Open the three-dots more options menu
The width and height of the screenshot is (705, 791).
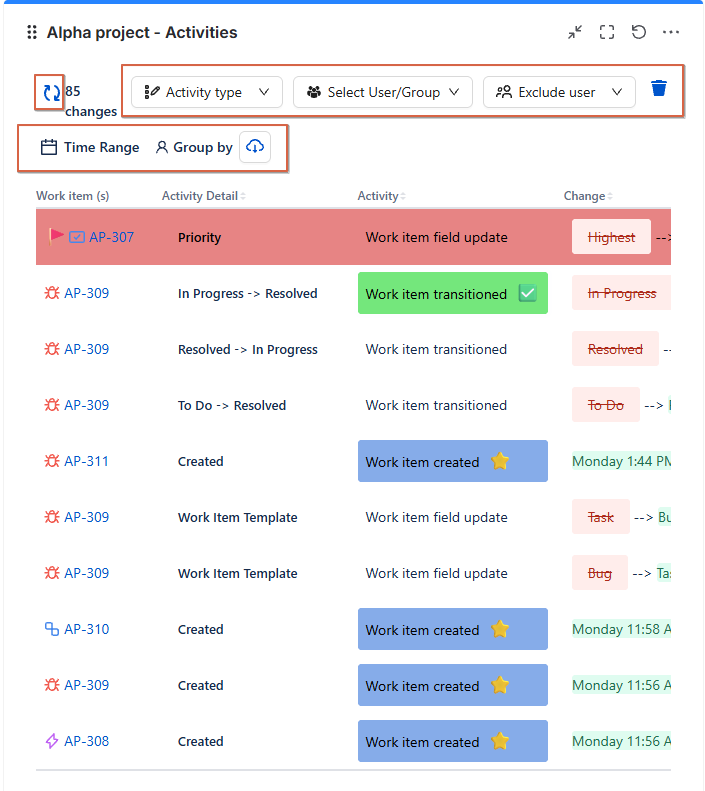click(671, 32)
